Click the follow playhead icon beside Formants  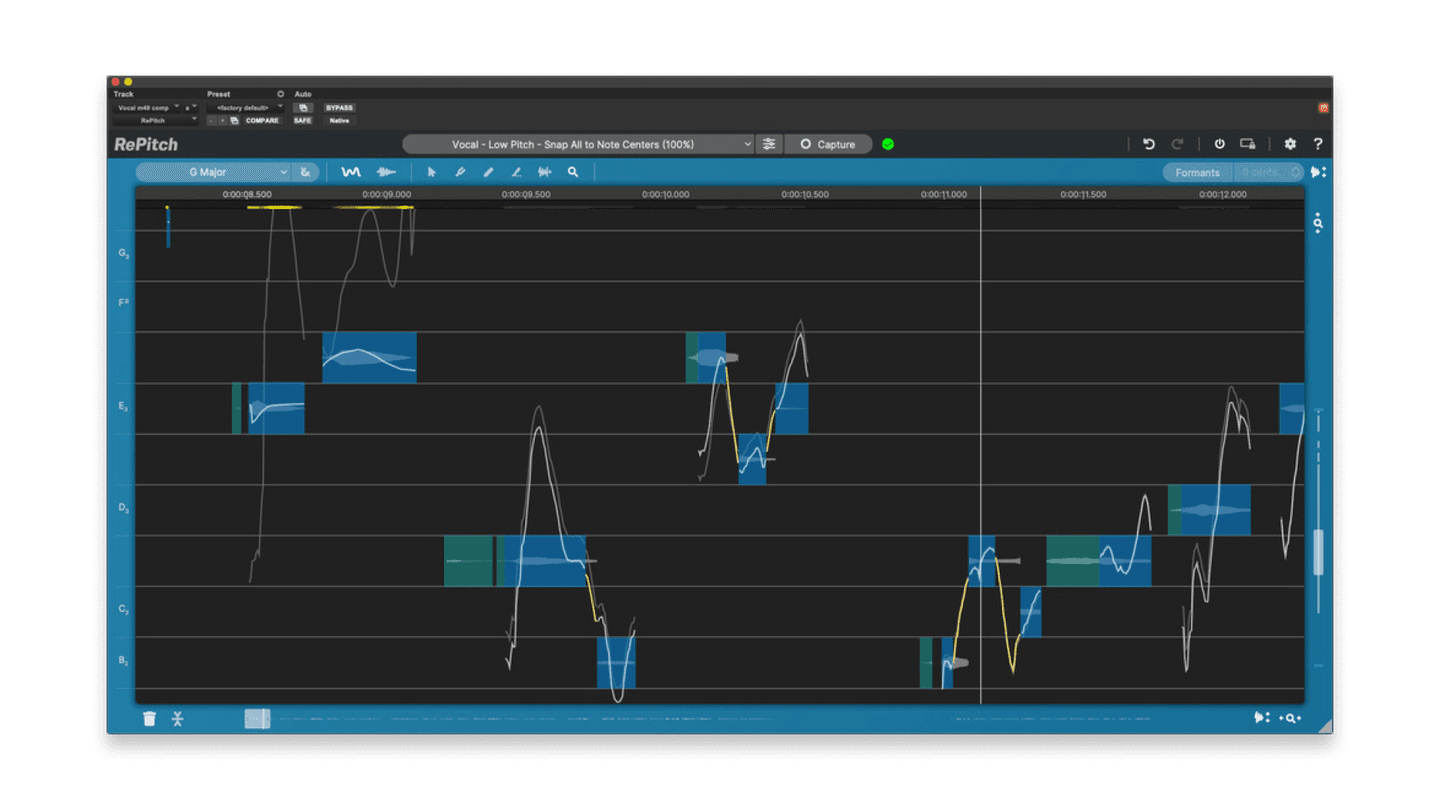tap(1319, 172)
